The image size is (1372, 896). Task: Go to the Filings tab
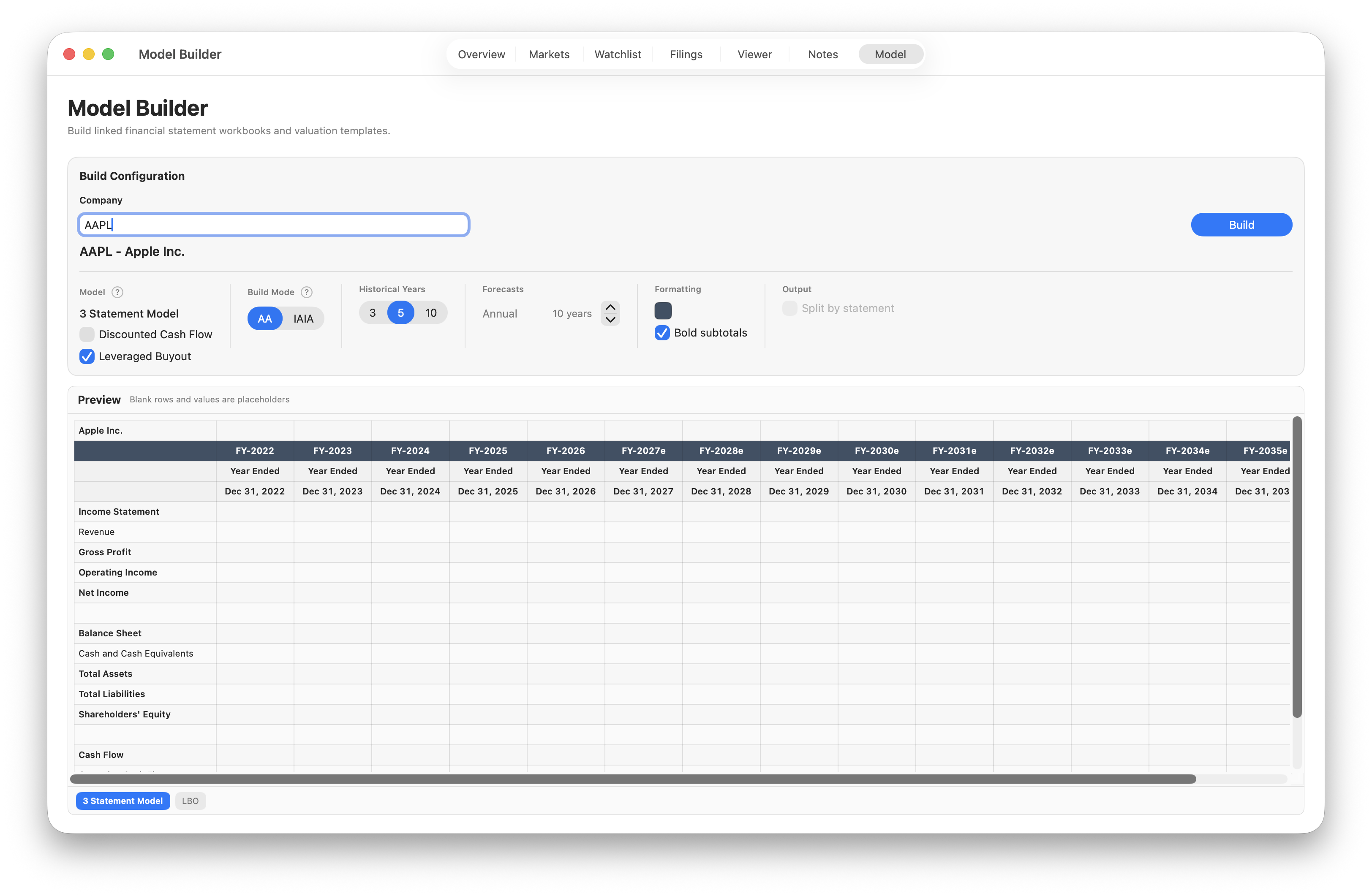click(686, 54)
